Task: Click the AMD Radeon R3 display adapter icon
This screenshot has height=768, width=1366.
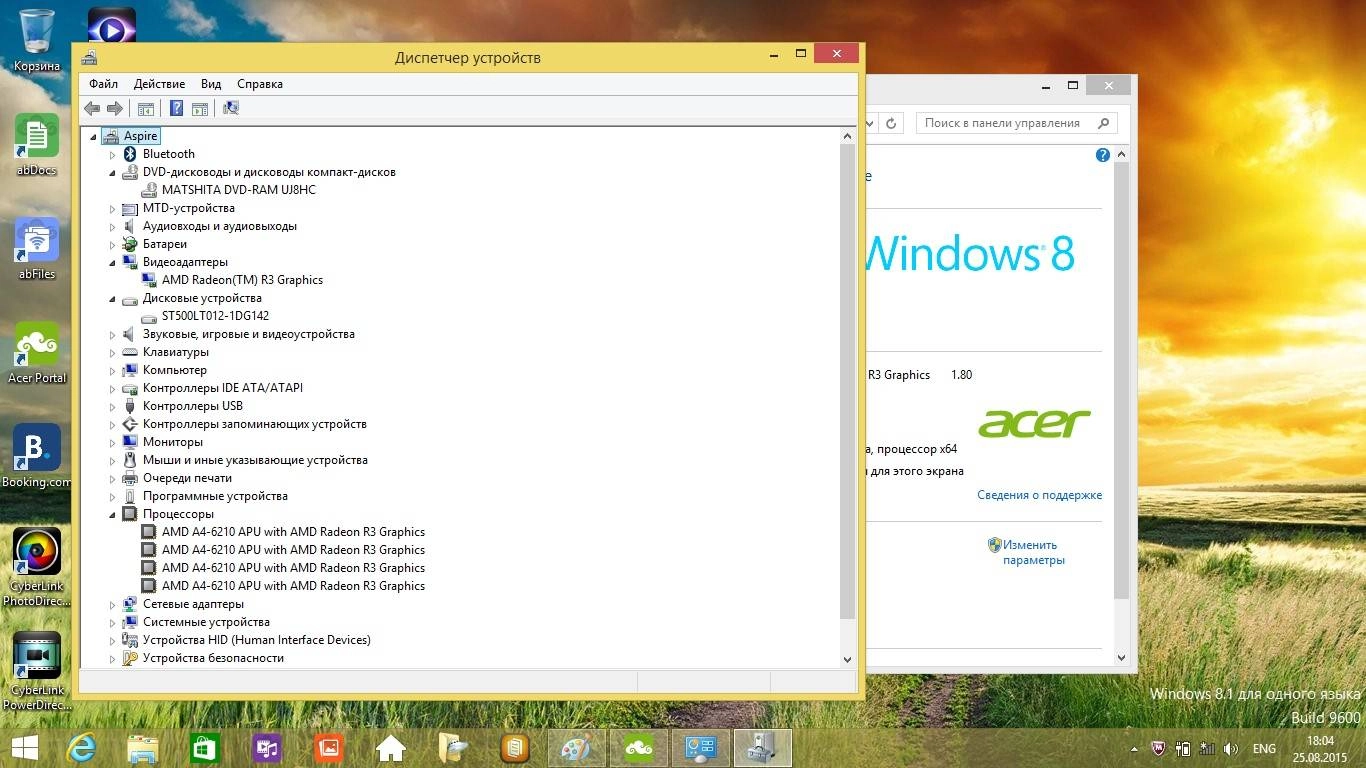Action: [148, 280]
